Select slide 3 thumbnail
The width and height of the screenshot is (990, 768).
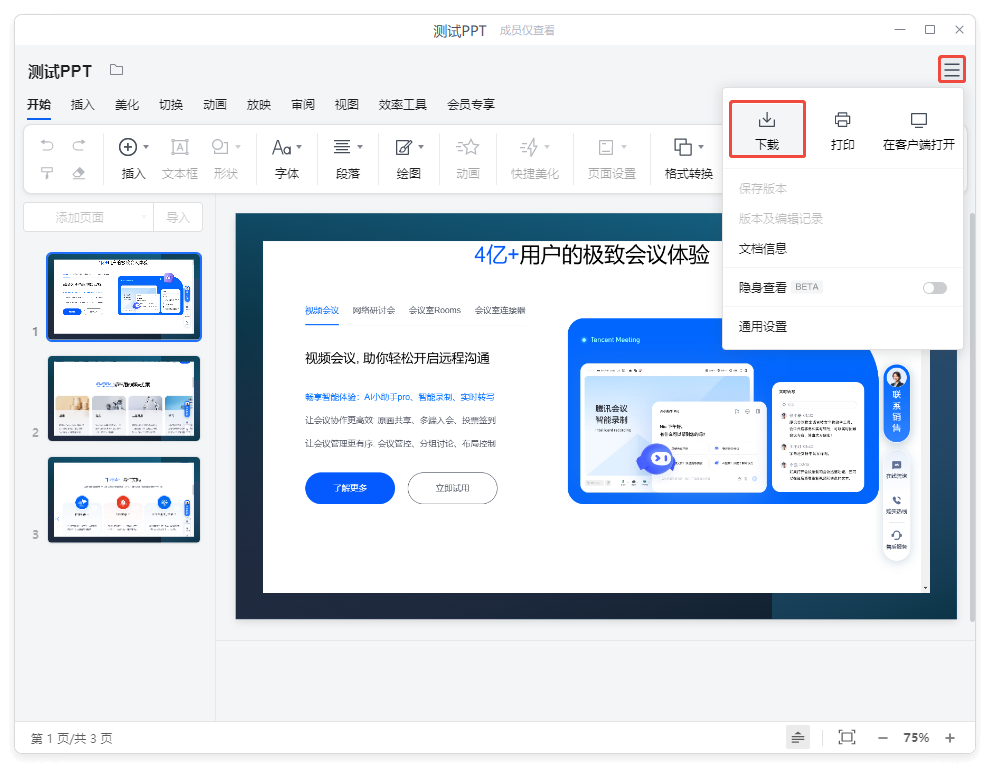[x=124, y=500]
